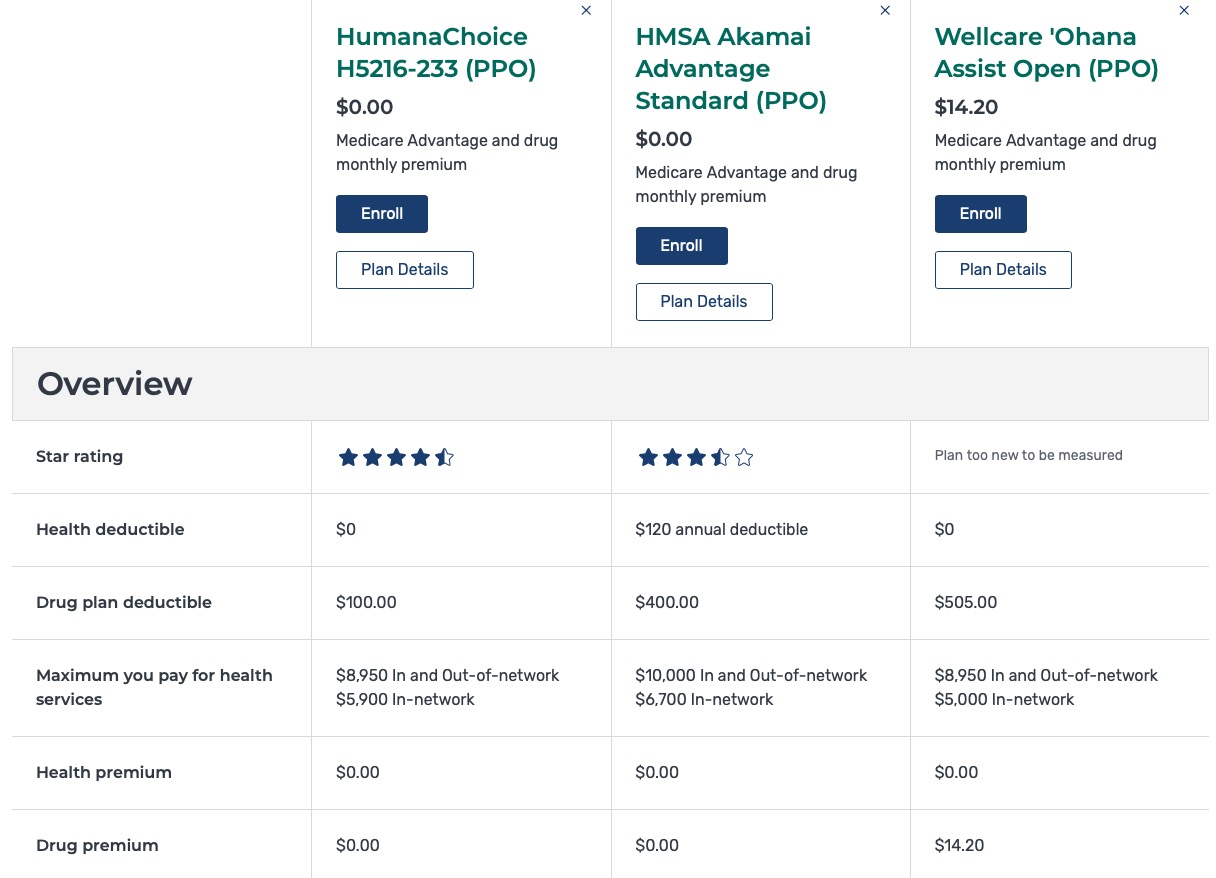This screenshot has height=878, width=1216.
Task: Open the HMSA Akamai Advantage Standard title link
Action: pos(731,69)
